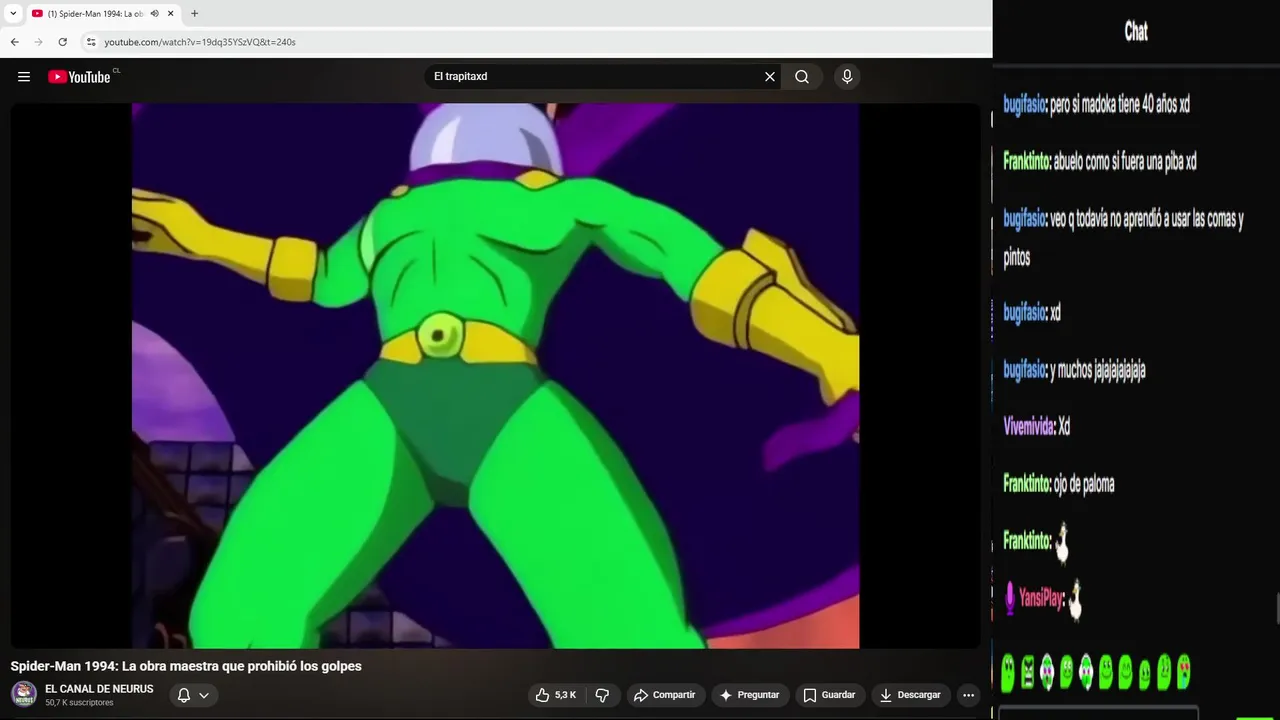Click the Chat panel header
The width and height of the screenshot is (1280, 720).
pyautogui.click(x=1136, y=31)
